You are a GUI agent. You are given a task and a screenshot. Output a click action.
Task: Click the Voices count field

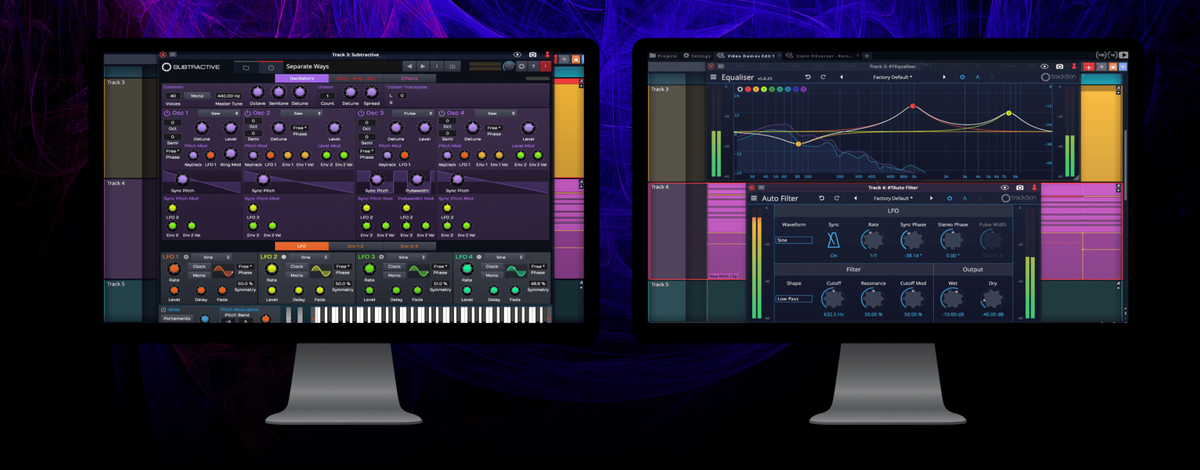click(173, 96)
